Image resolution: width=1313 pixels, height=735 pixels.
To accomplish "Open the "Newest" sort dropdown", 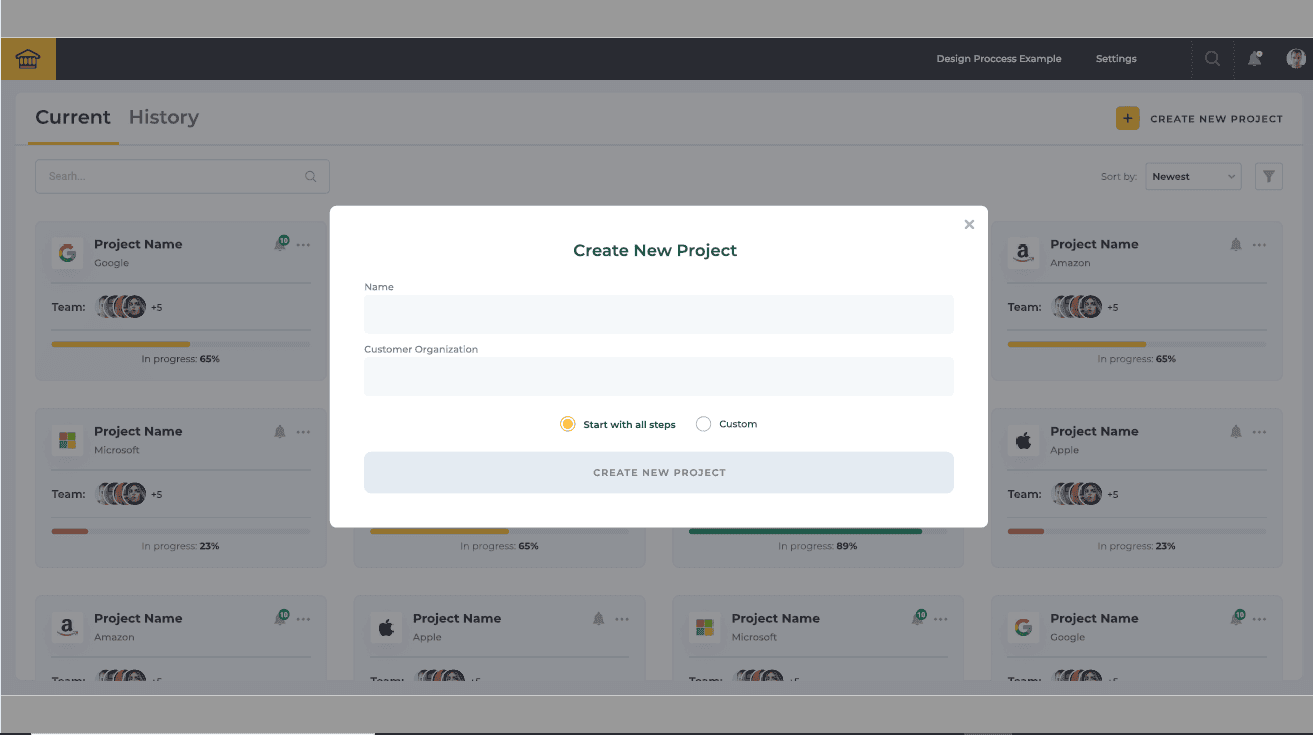I will pos(1192,175).
